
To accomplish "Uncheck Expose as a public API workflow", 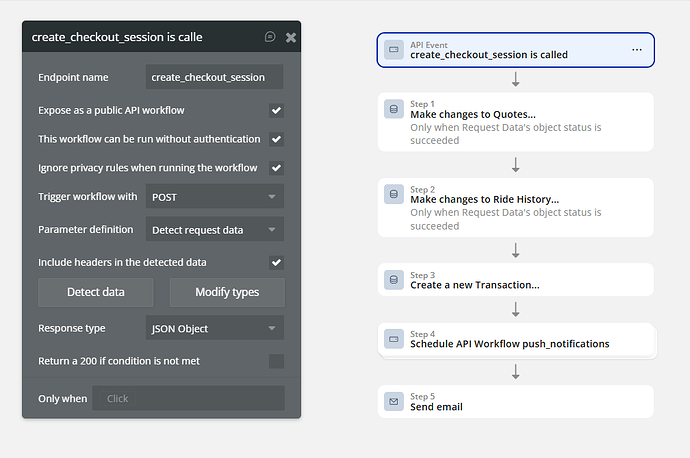I will coord(276,110).
